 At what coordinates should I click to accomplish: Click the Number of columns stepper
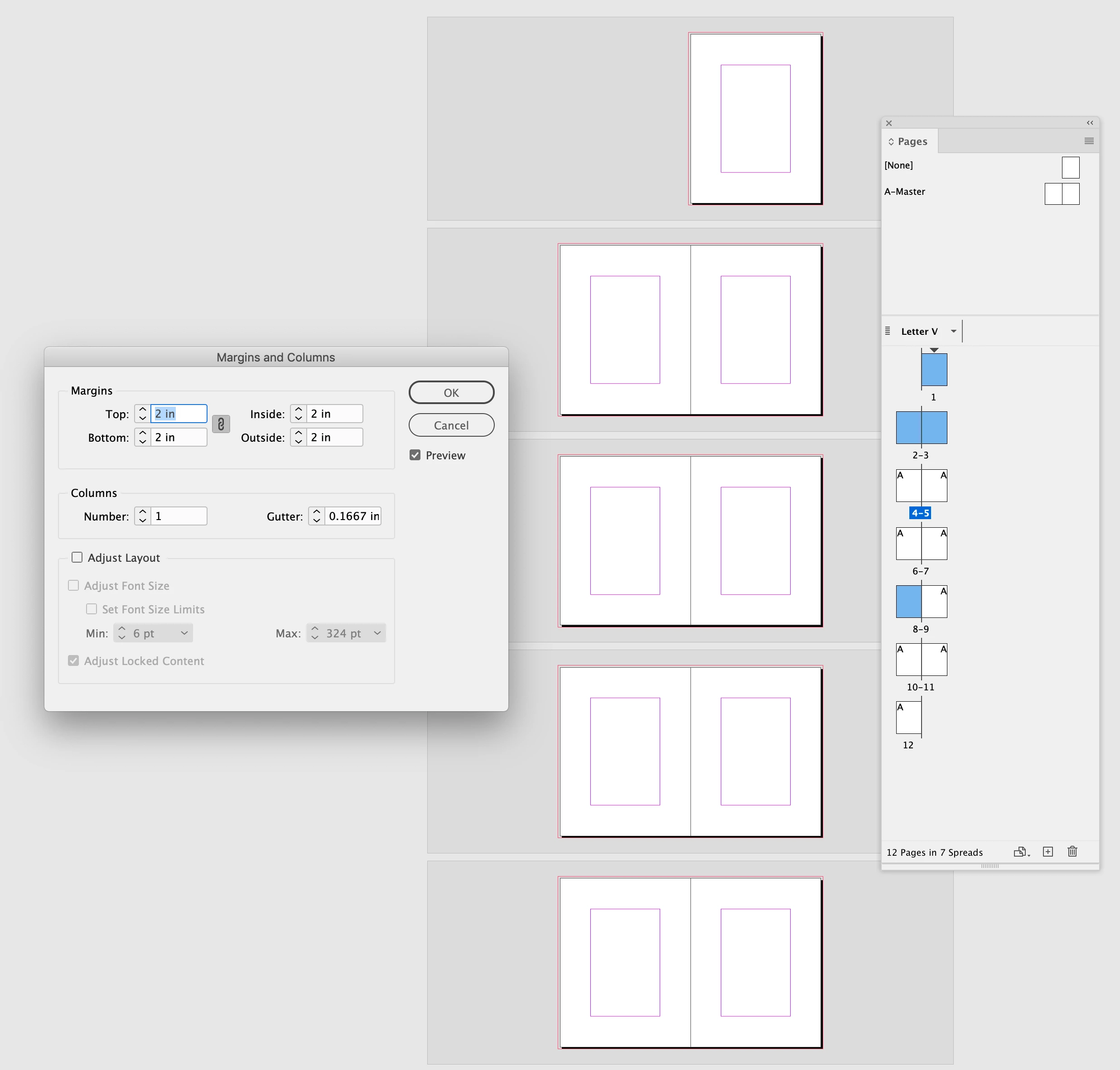pyautogui.click(x=143, y=516)
